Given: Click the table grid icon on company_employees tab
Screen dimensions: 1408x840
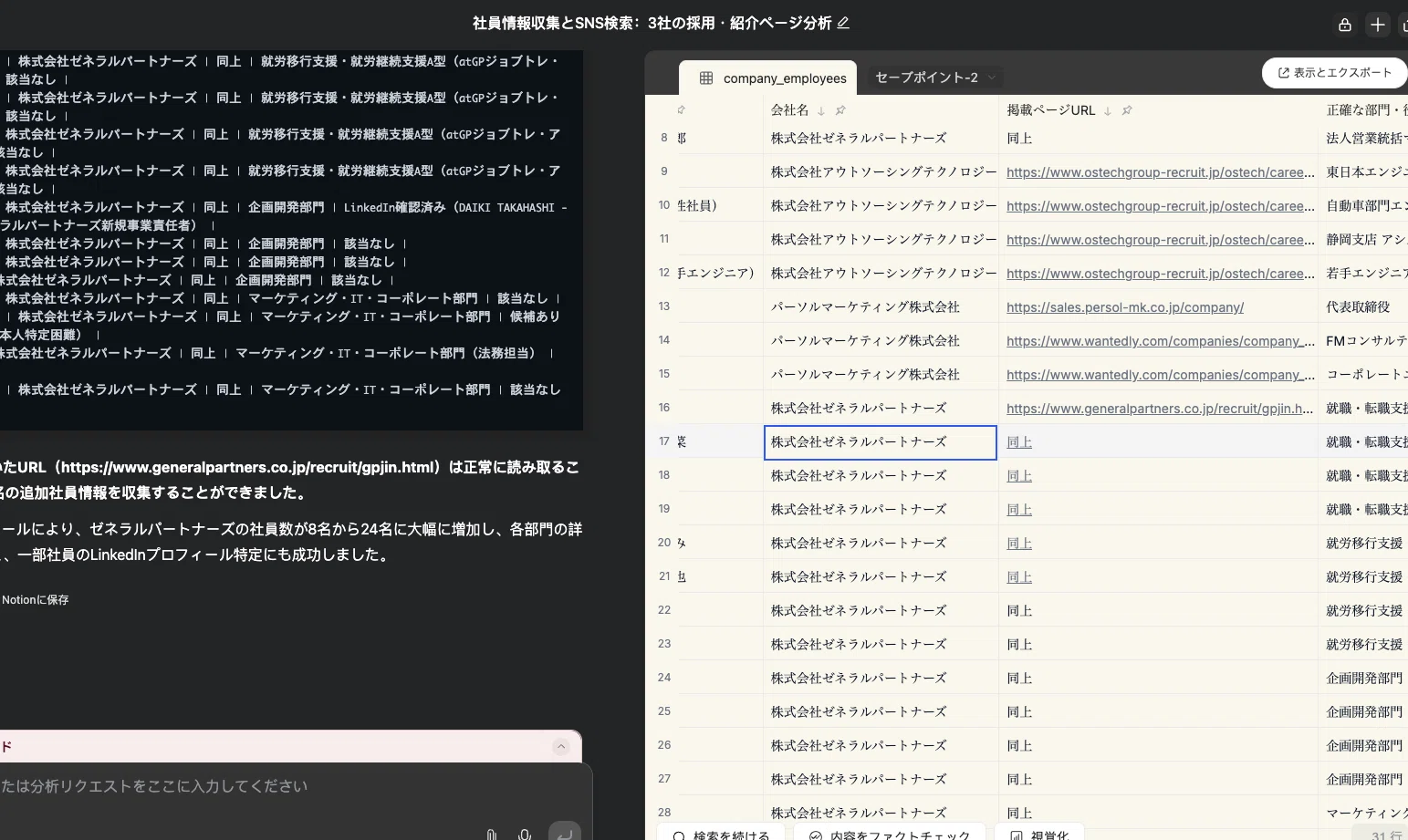Looking at the screenshot, I should pyautogui.click(x=706, y=78).
